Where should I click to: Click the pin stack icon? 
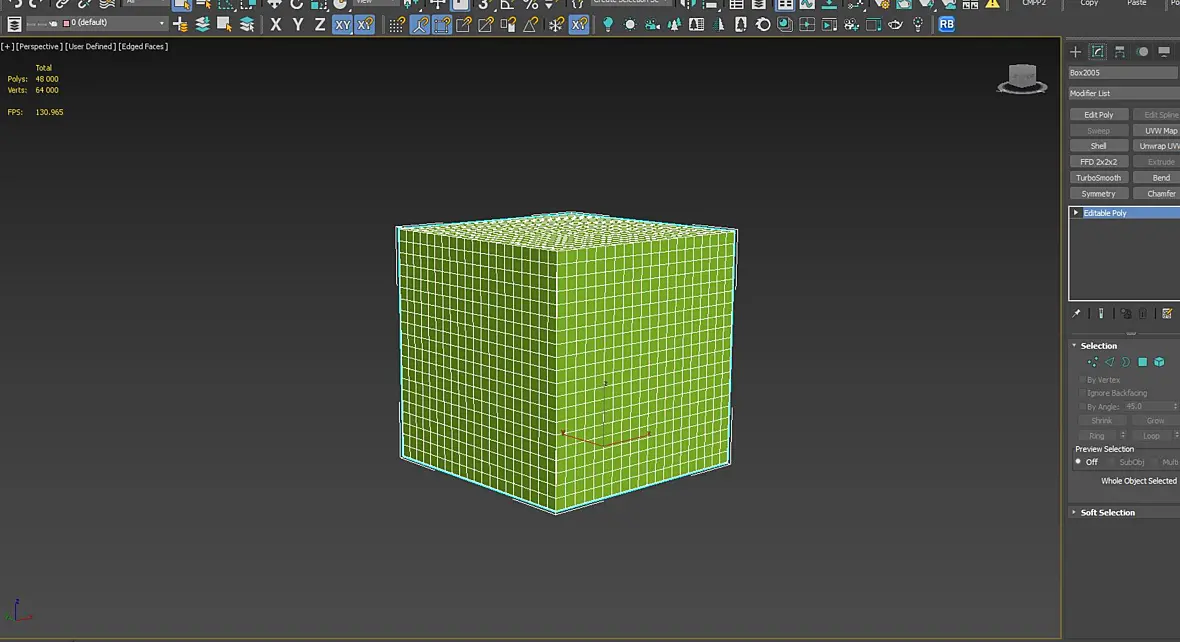1076,314
